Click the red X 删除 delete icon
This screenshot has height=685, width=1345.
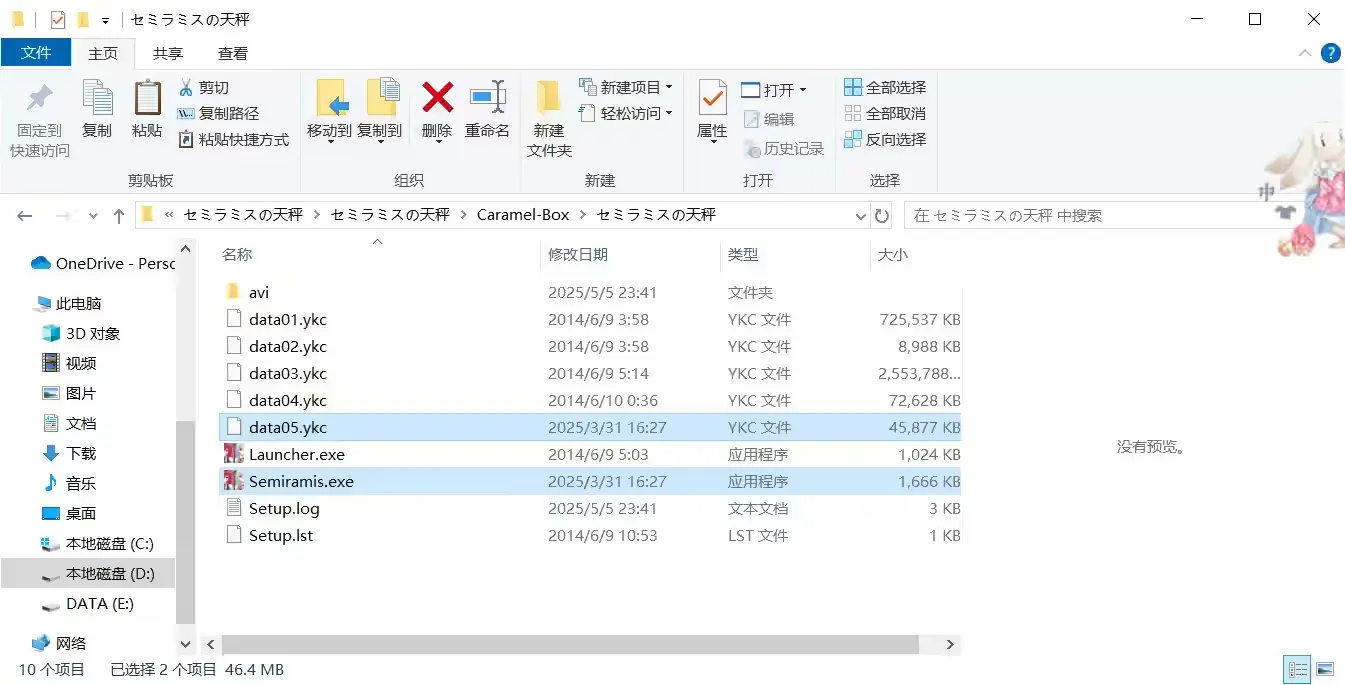[x=437, y=98]
